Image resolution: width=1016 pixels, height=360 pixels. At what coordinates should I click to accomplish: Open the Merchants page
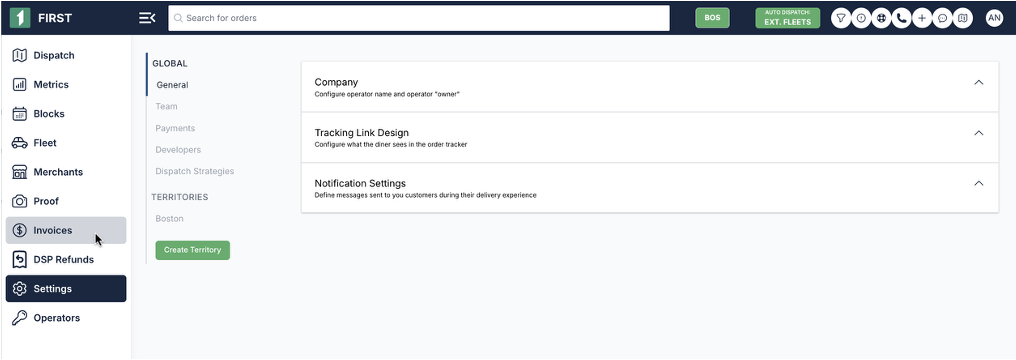(x=66, y=172)
